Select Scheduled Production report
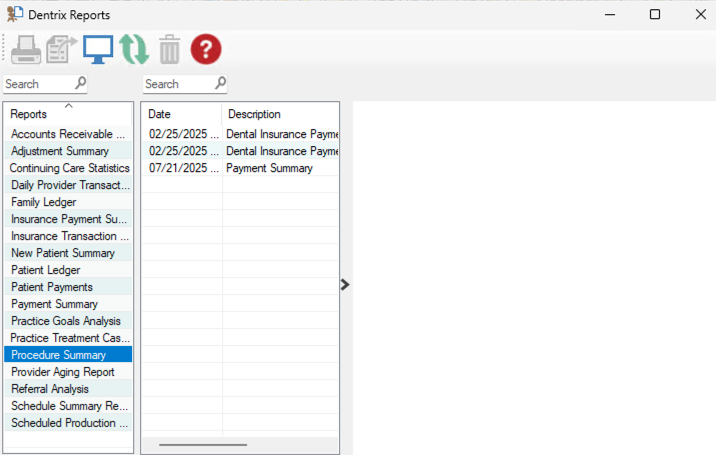Image resolution: width=716 pixels, height=455 pixels. [68, 423]
